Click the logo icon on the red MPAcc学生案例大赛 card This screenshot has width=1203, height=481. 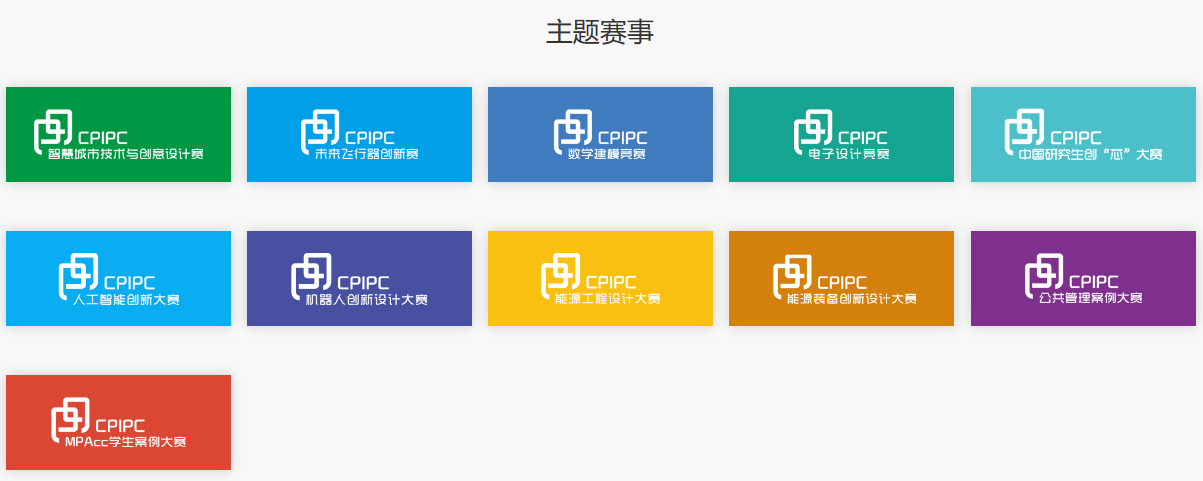(70, 420)
